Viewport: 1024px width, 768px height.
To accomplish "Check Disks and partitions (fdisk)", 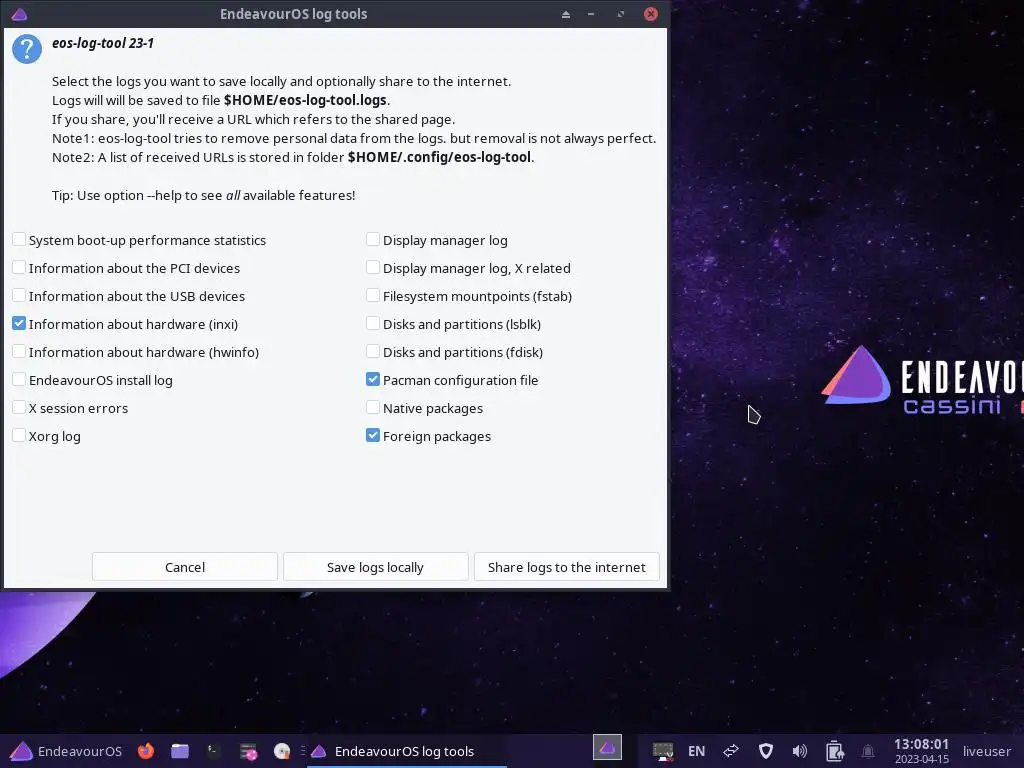I will coord(373,352).
